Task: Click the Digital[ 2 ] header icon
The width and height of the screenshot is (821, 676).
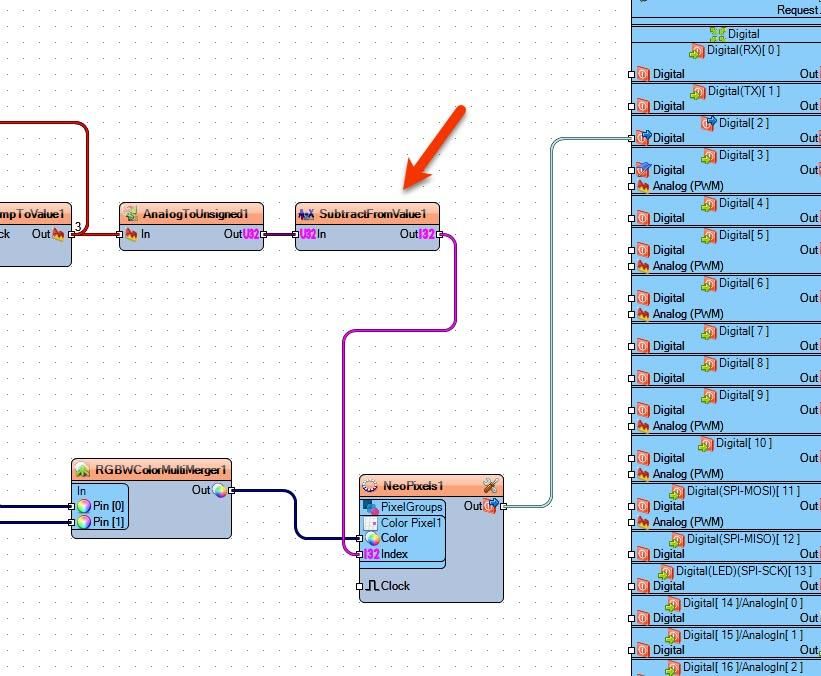Action: (x=709, y=124)
